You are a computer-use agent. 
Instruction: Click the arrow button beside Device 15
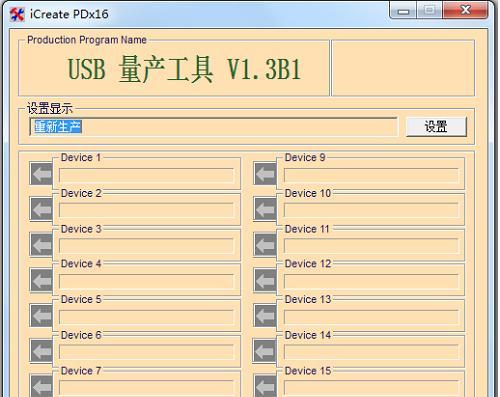pos(265,386)
